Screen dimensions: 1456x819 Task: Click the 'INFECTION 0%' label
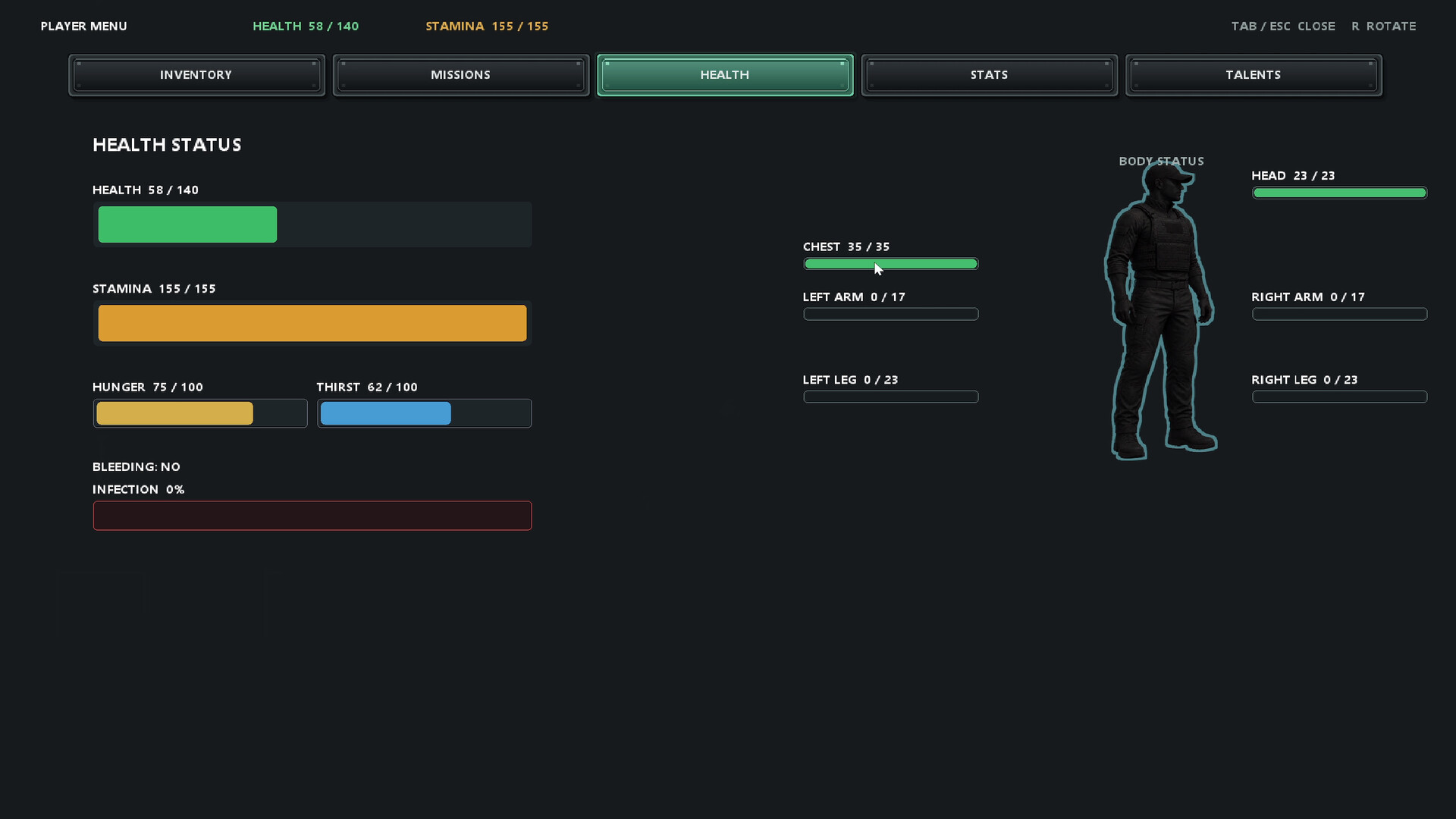(139, 490)
